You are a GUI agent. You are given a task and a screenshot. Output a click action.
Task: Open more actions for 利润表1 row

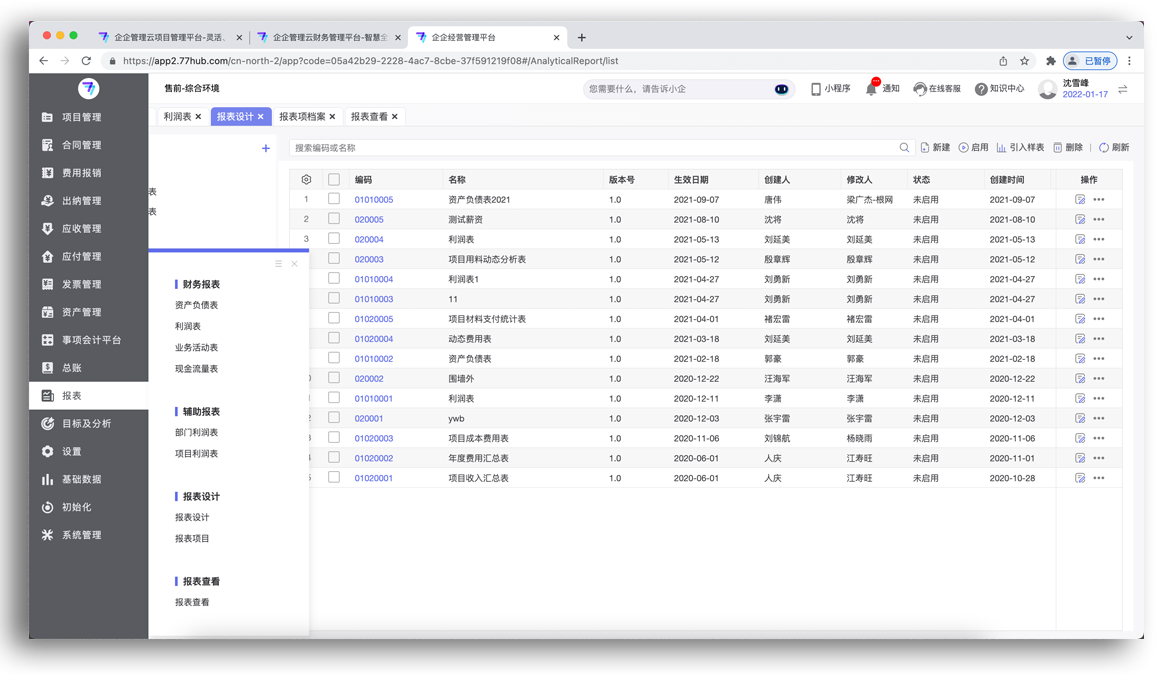(1099, 279)
